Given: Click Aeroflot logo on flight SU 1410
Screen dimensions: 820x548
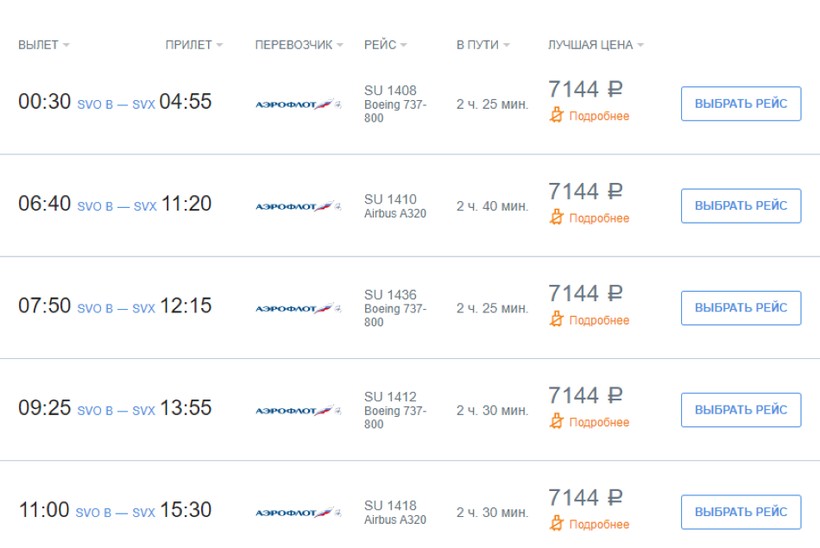Looking at the screenshot, I should point(297,206).
